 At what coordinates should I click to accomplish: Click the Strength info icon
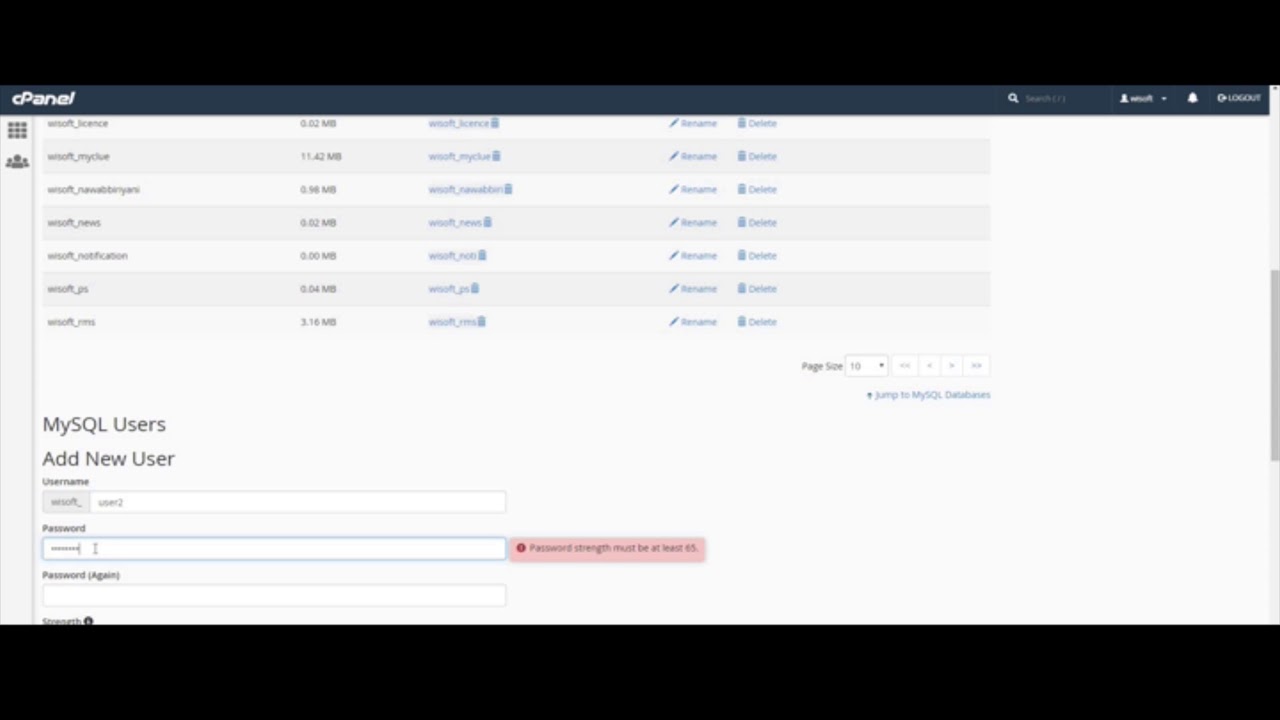88,621
